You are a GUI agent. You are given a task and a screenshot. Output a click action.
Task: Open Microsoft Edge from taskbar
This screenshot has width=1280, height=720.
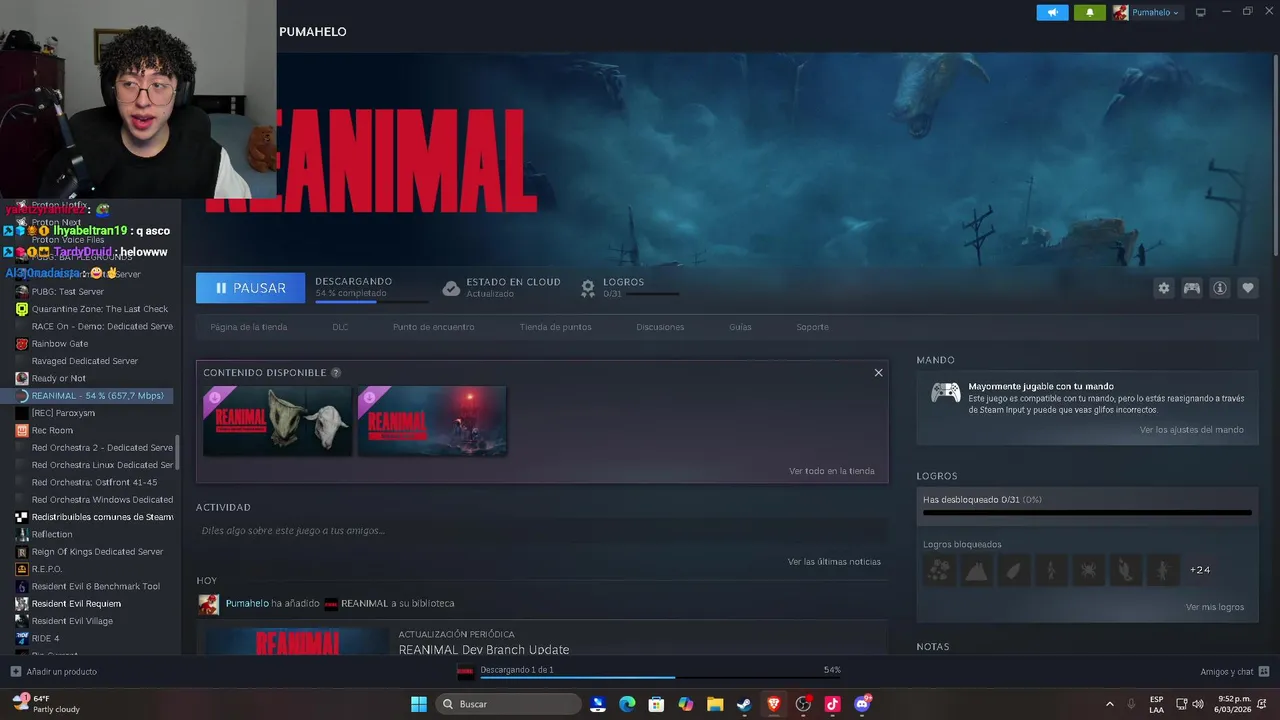(627, 704)
